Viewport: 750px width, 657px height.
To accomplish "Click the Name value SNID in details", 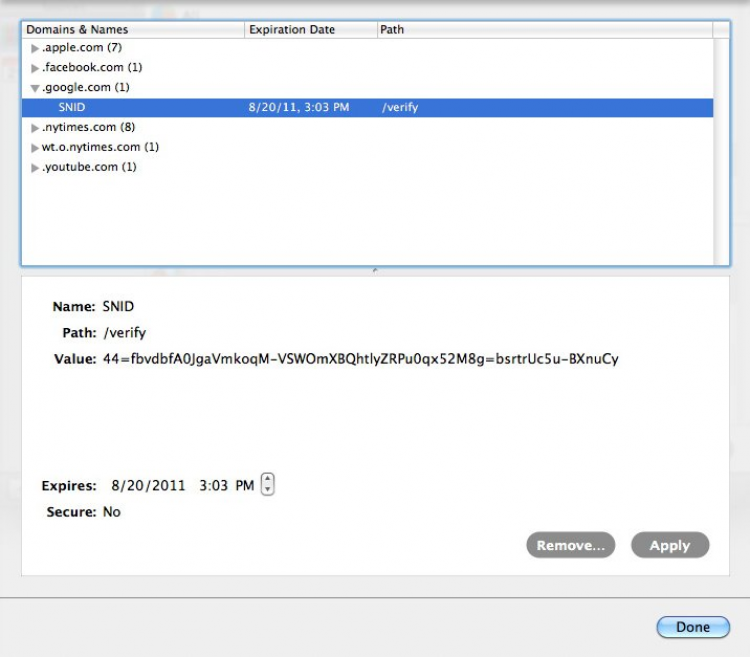I will (118, 306).
